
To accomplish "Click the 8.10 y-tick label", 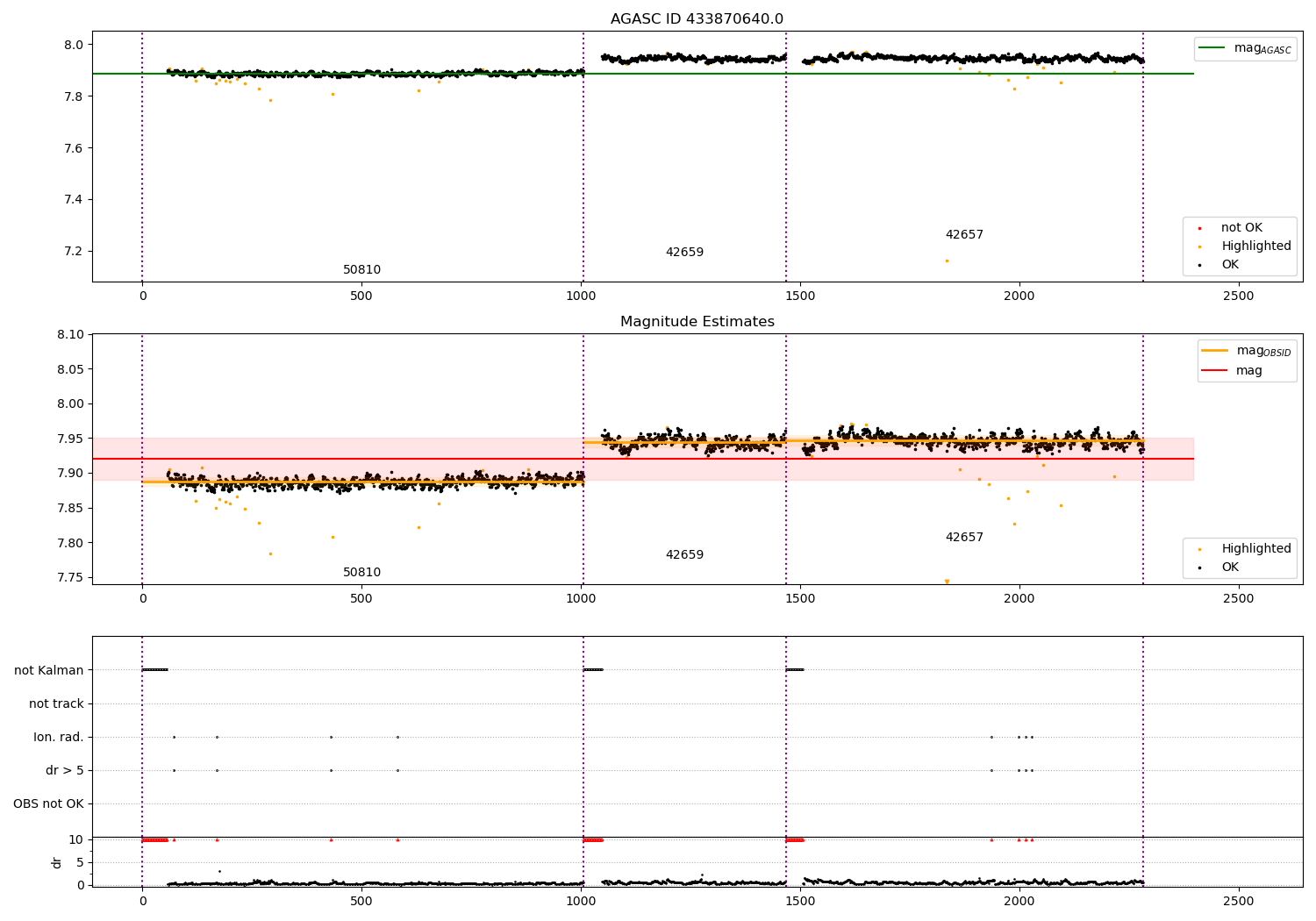I will [x=70, y=335].
